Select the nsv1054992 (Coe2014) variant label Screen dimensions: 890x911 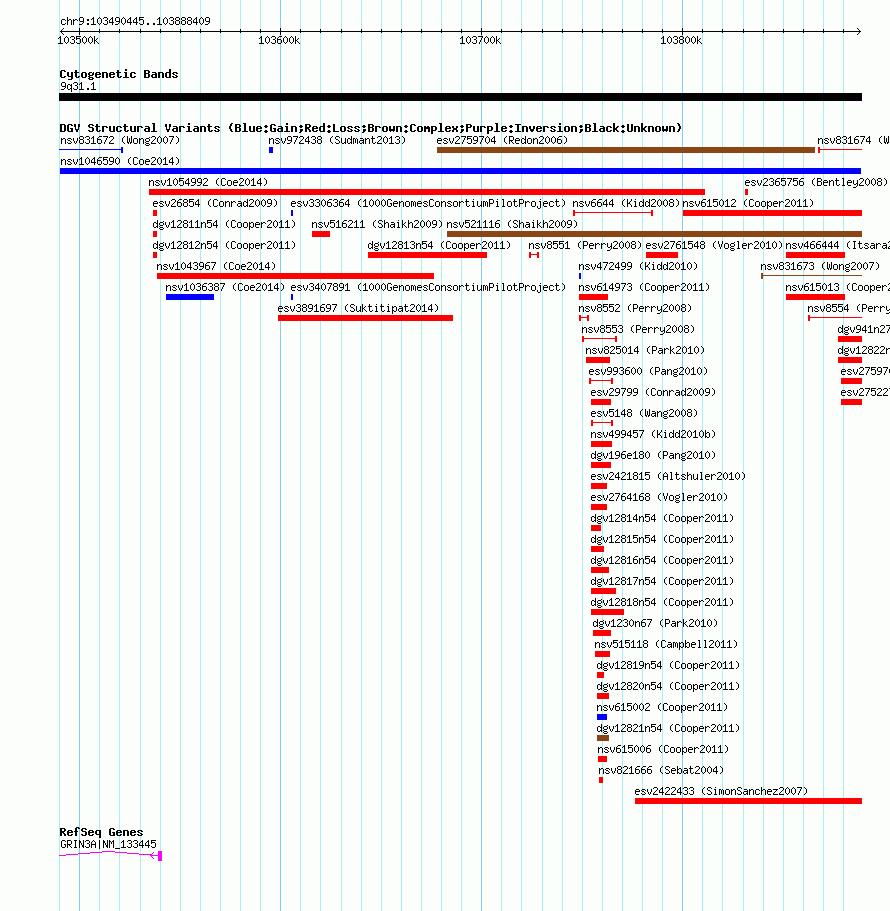coord(208,182)
